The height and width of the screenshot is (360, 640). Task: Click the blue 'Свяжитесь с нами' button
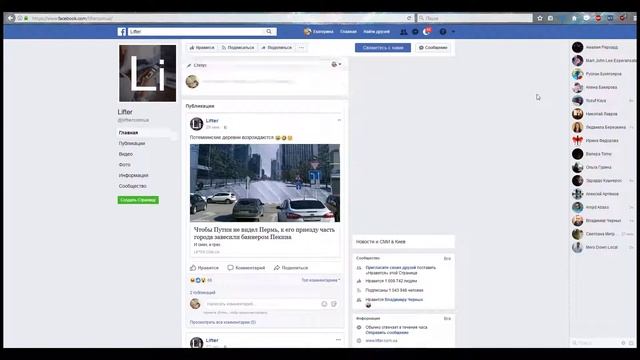383,48
